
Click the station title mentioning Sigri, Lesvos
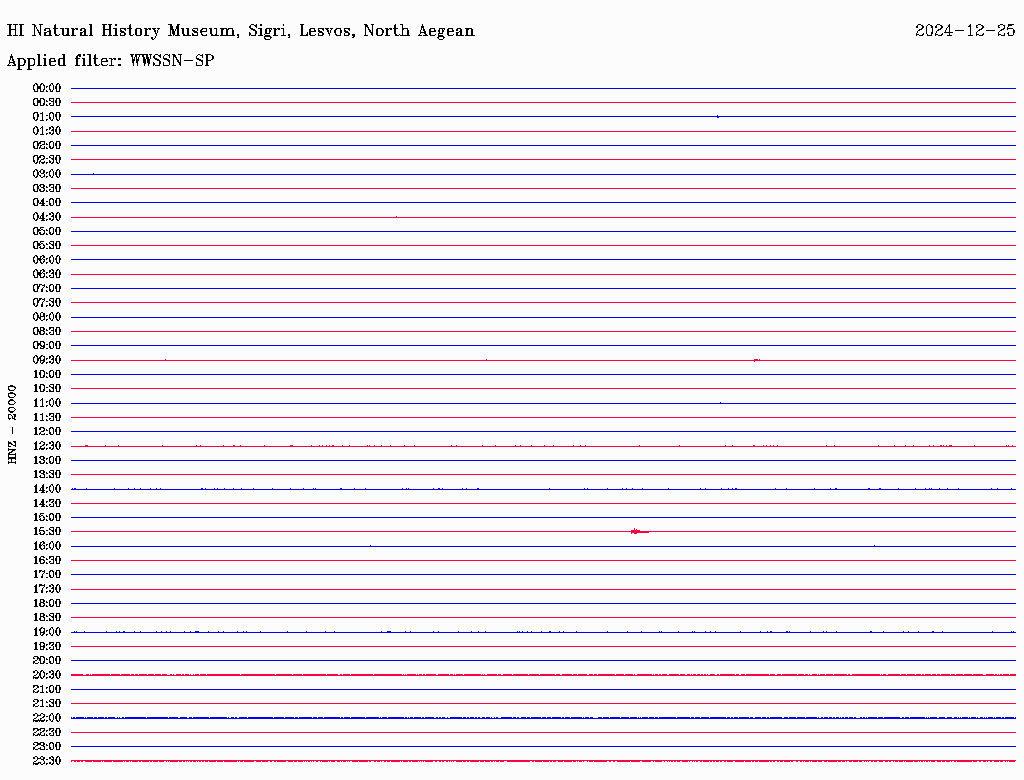coord(240,31)
